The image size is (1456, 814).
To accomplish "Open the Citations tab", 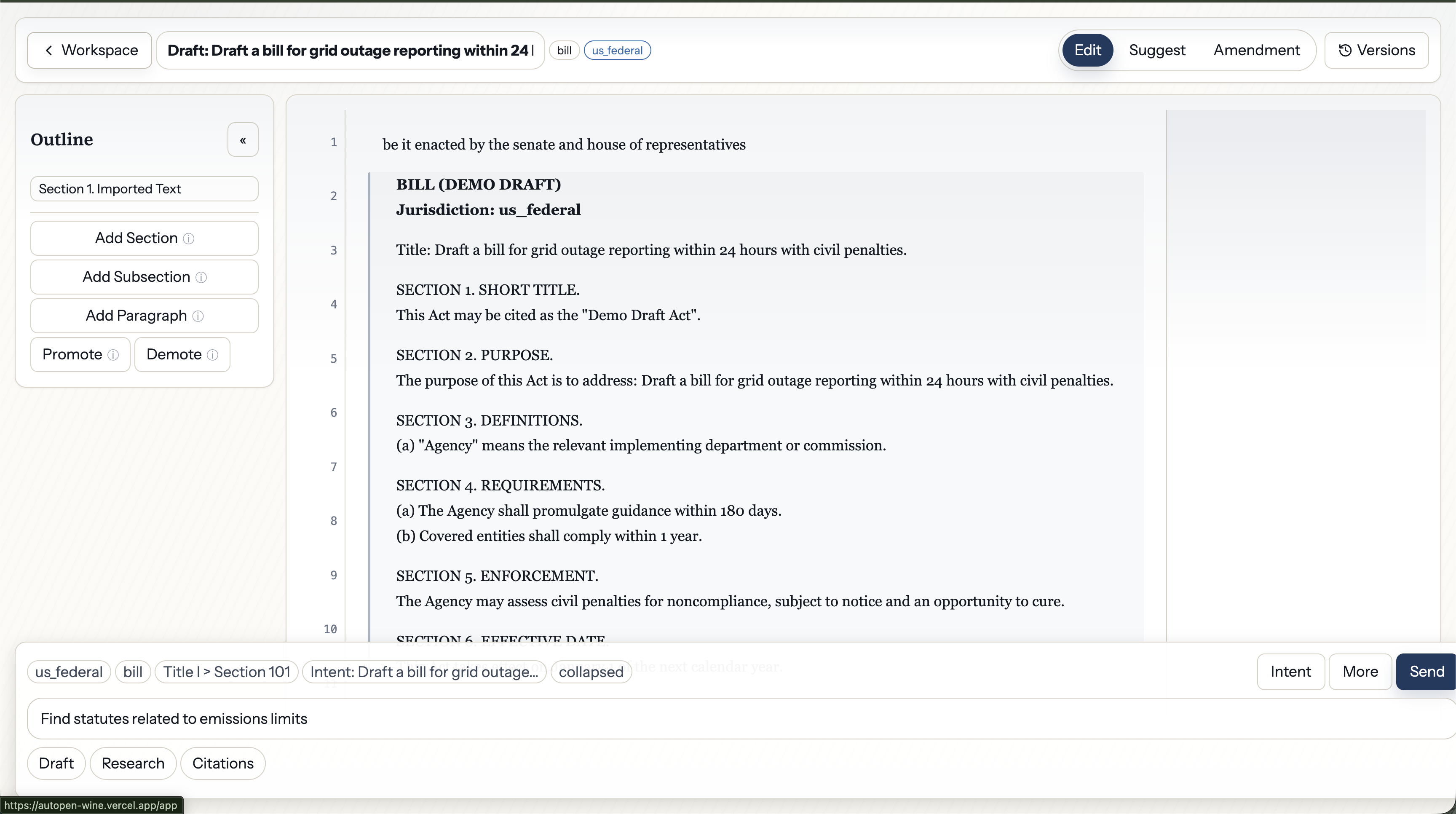I will (223, 763).
